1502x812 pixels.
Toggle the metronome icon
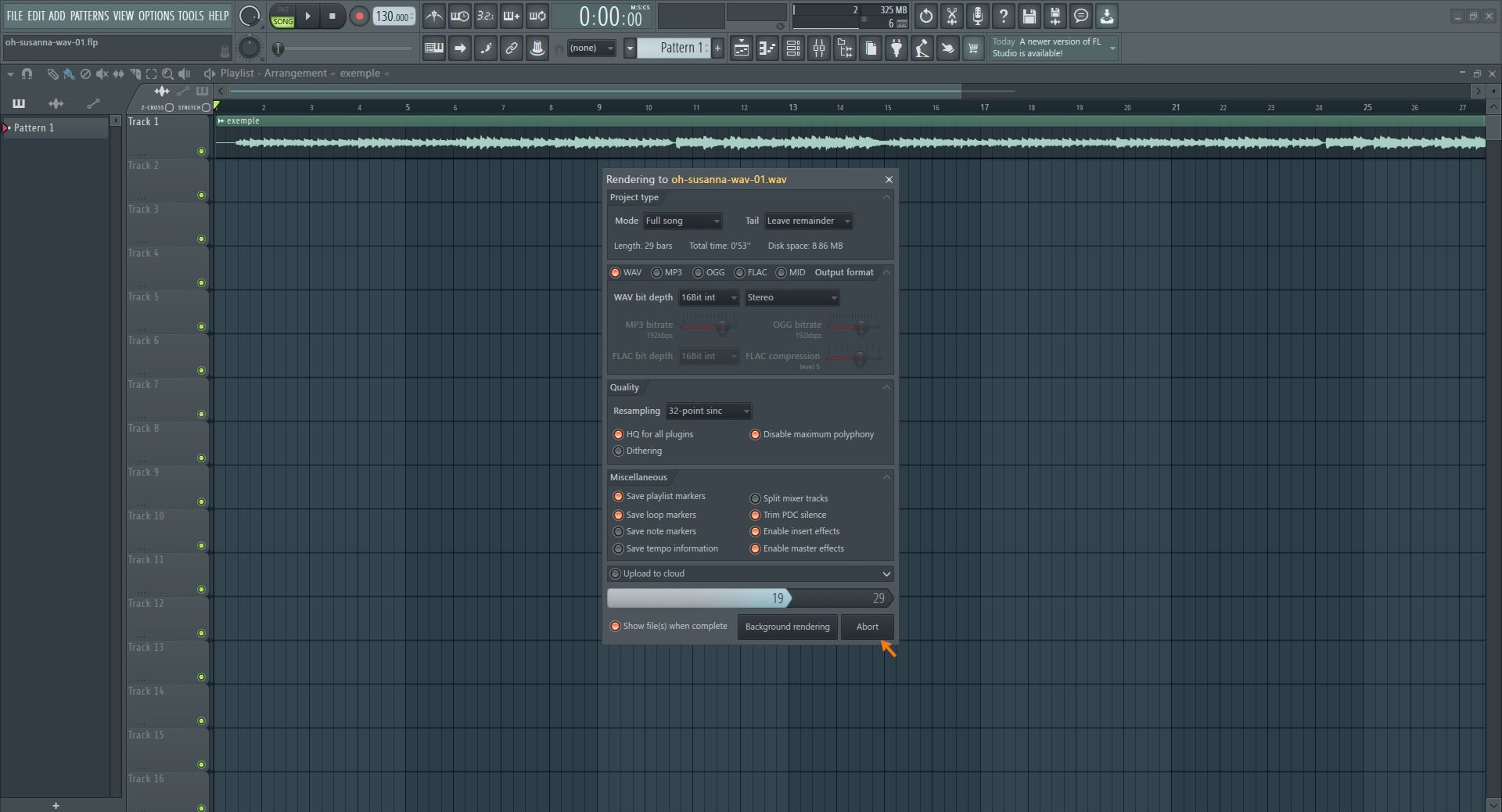pyautogui.click(x=434, y=16)
